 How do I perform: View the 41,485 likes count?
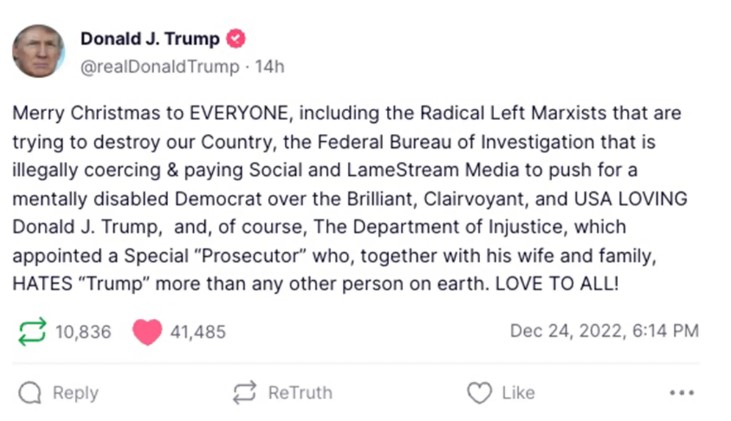click(x=198, y=331)
